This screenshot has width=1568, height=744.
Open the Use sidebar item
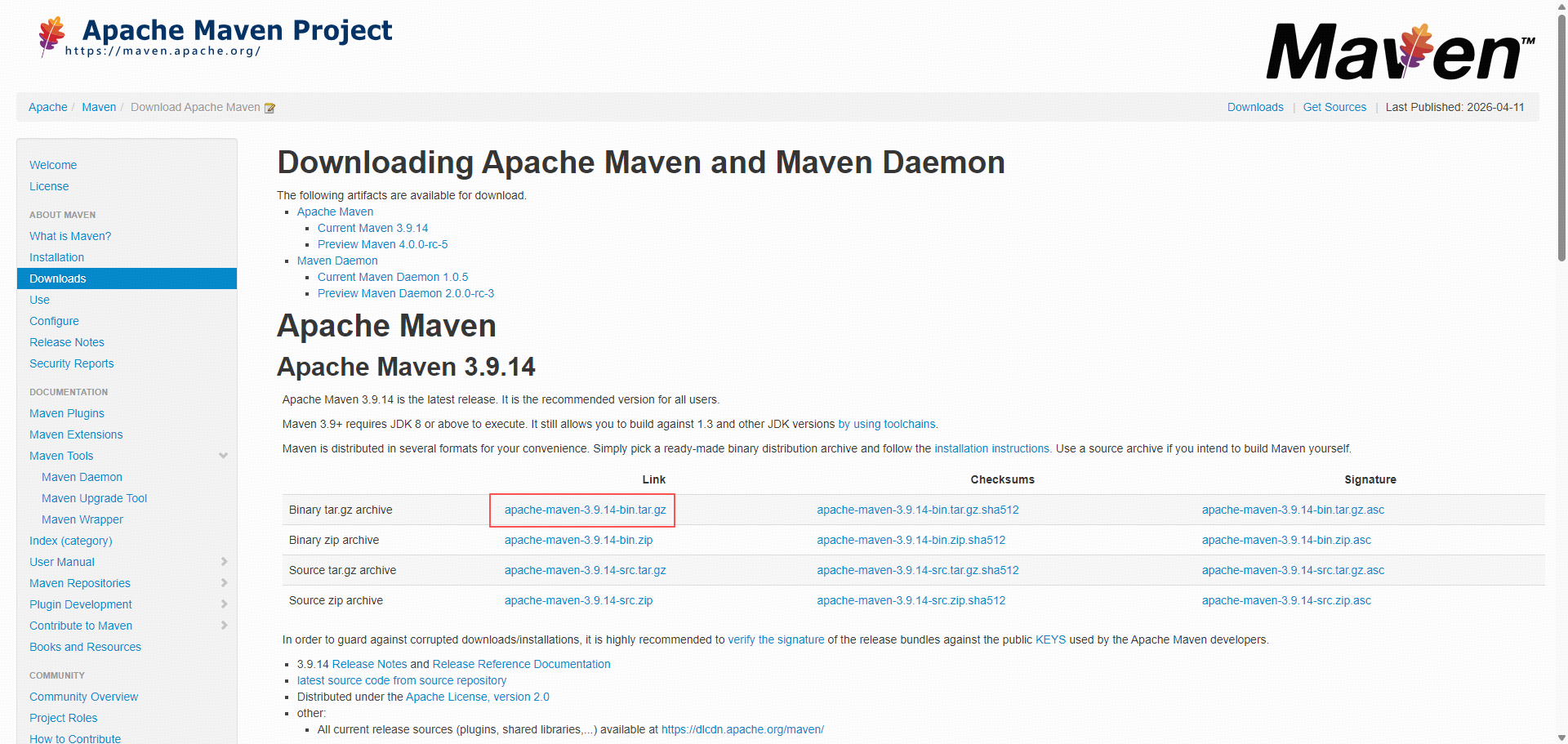(39, 300)
